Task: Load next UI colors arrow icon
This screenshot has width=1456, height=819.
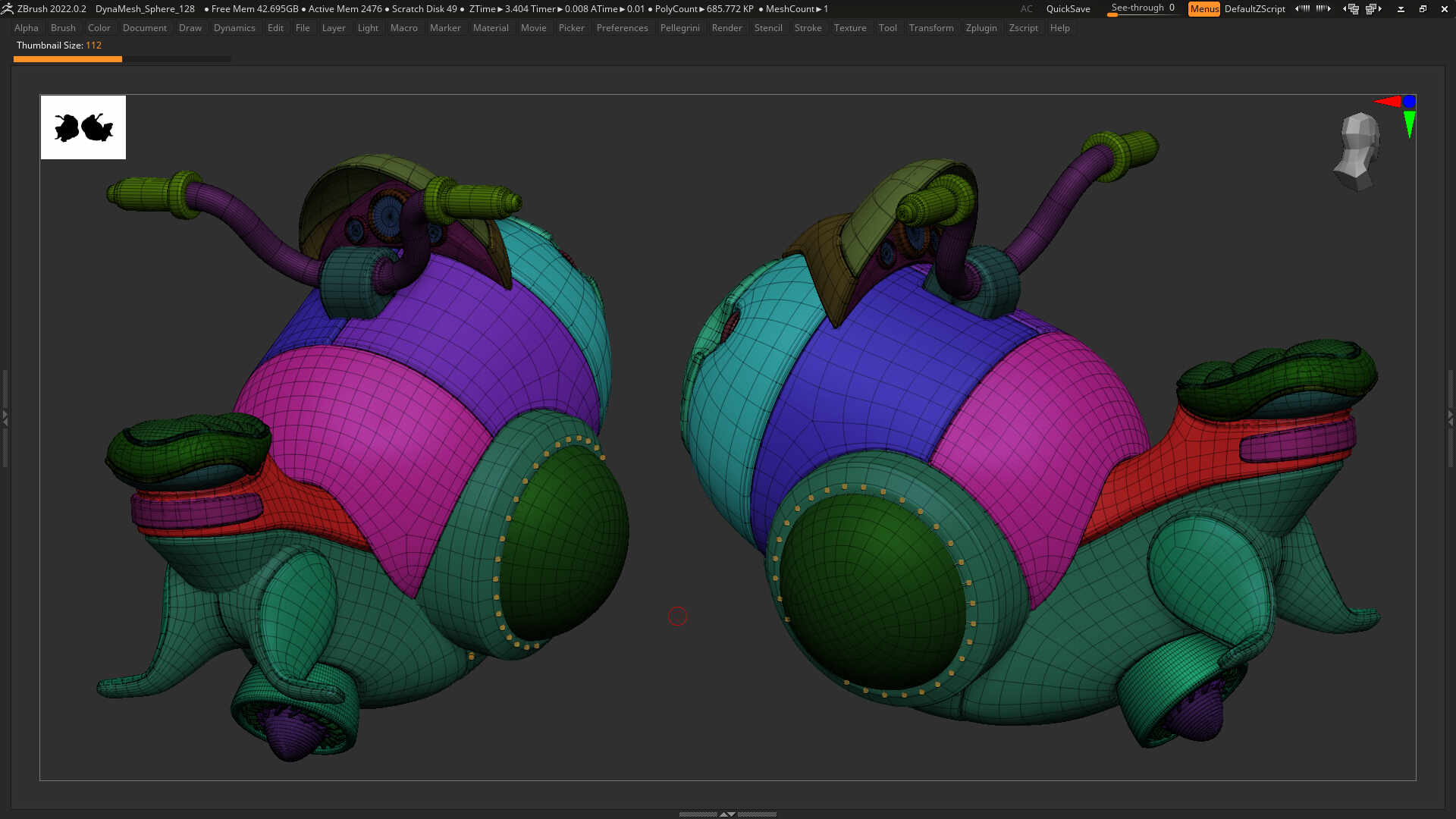Action: tap(1323, 8)
